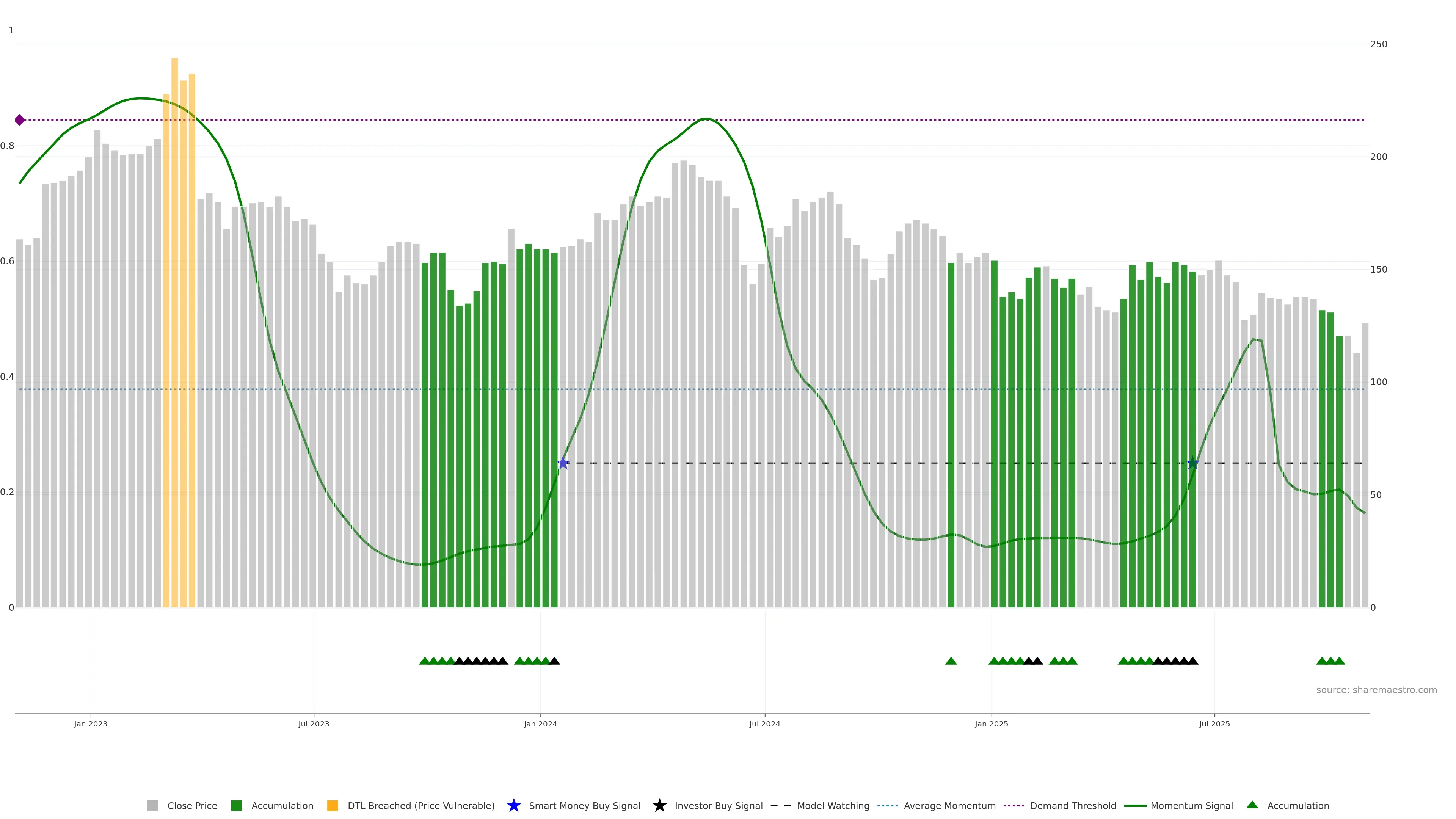Toggle Demand Threshold legend label

(x=1073, y=805)
